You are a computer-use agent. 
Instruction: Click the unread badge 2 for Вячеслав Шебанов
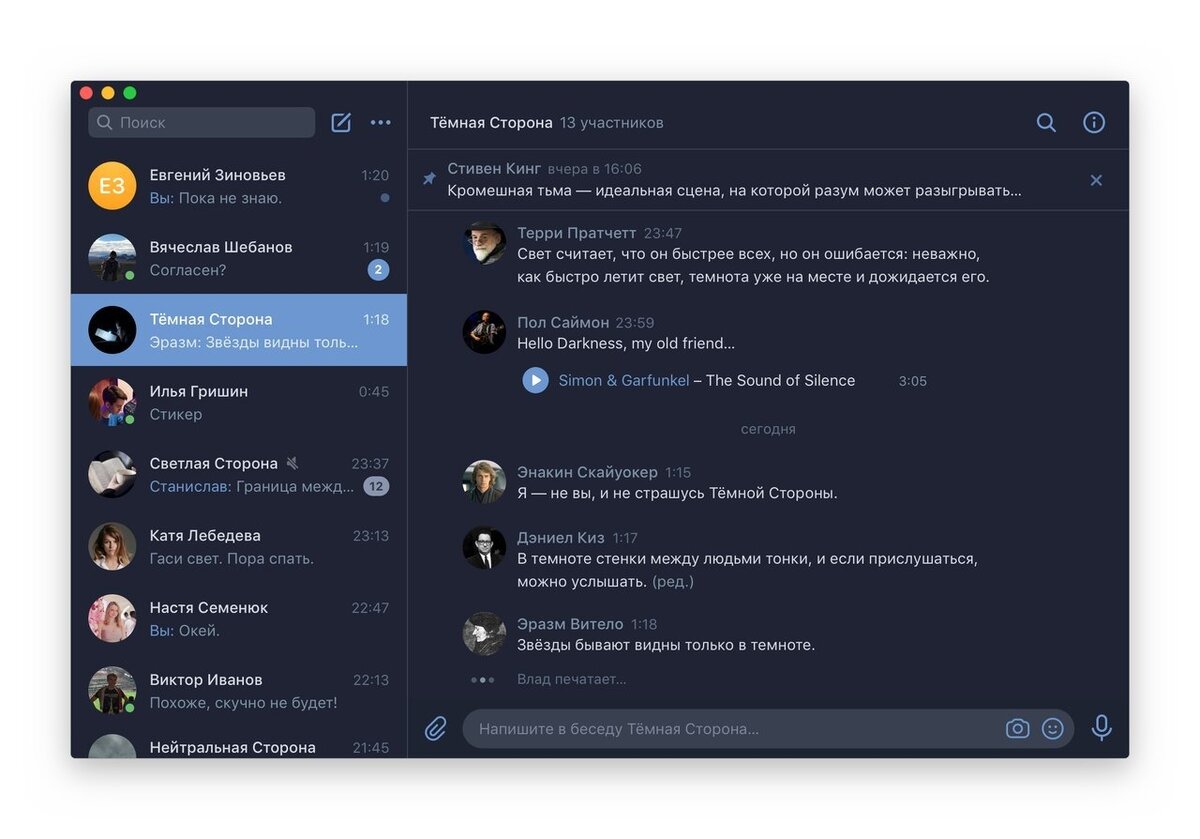[x=378, y=270]
